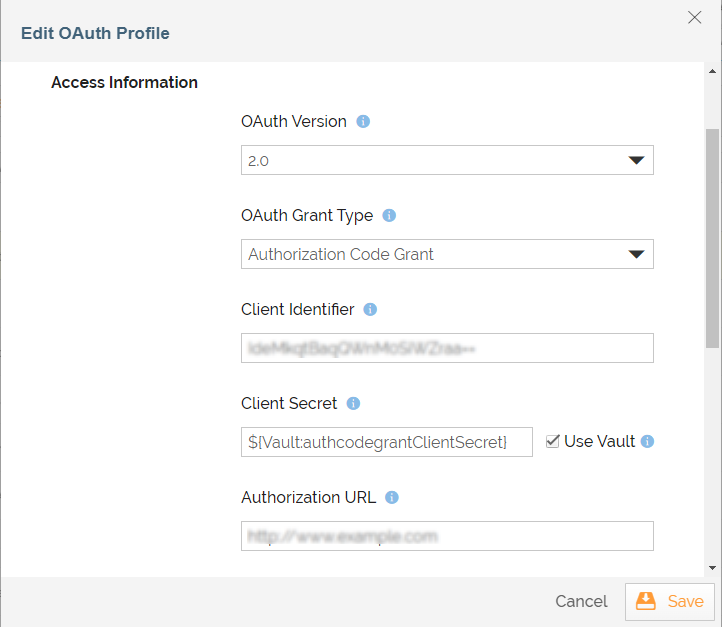Close the Edit OAuth Profile dialog

[x=694, y=17]
